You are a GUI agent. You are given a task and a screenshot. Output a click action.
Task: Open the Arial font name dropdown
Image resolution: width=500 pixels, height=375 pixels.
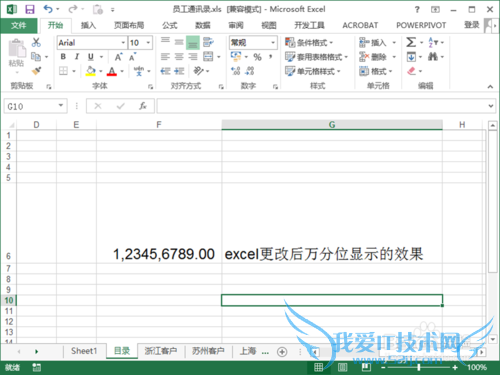pos(123,43)
